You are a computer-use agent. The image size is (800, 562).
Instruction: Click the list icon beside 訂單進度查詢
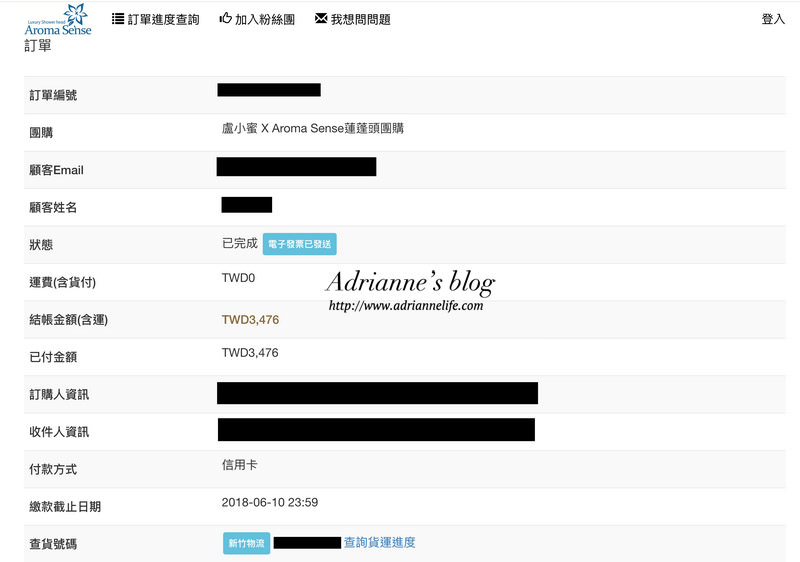click(x=118, y=19)
